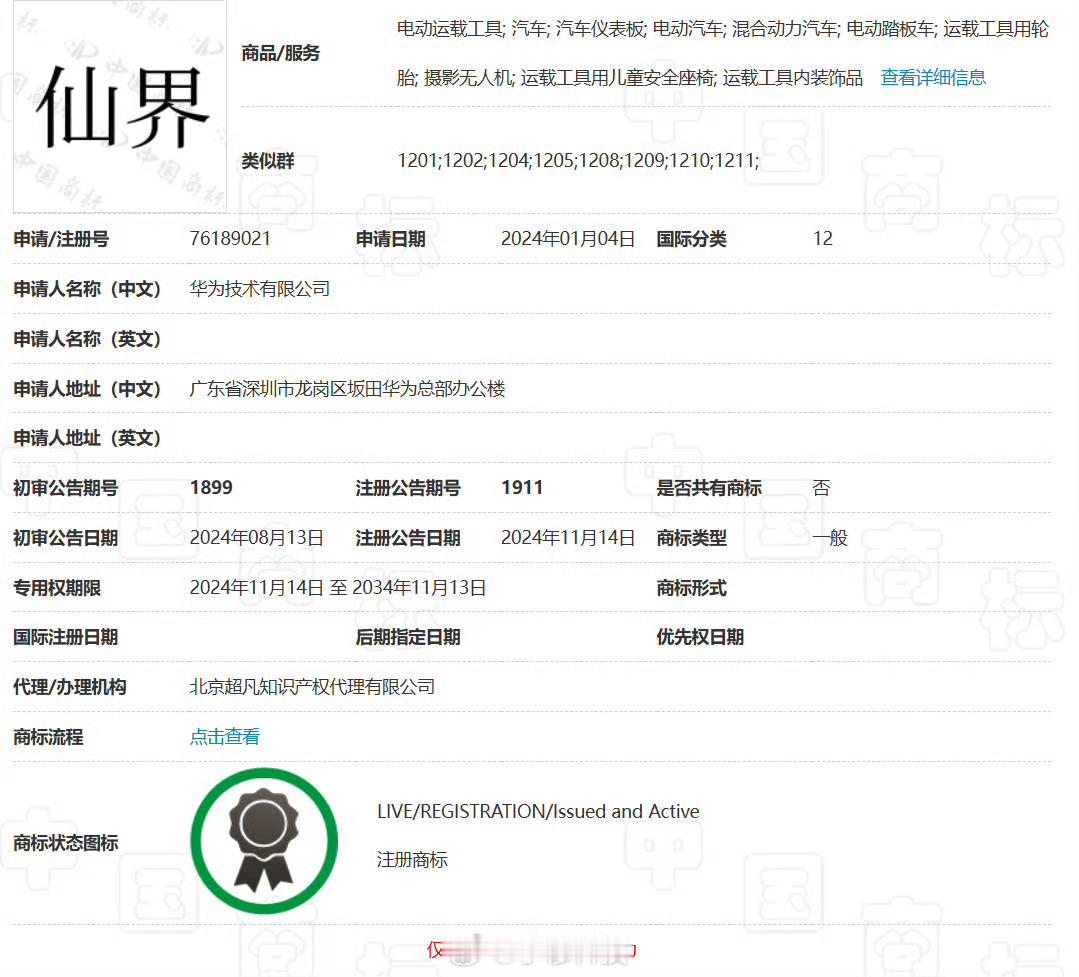Click the 代理/办理机构 label
This screenshot has height=977, width=1079.
(x=70, y=687)
